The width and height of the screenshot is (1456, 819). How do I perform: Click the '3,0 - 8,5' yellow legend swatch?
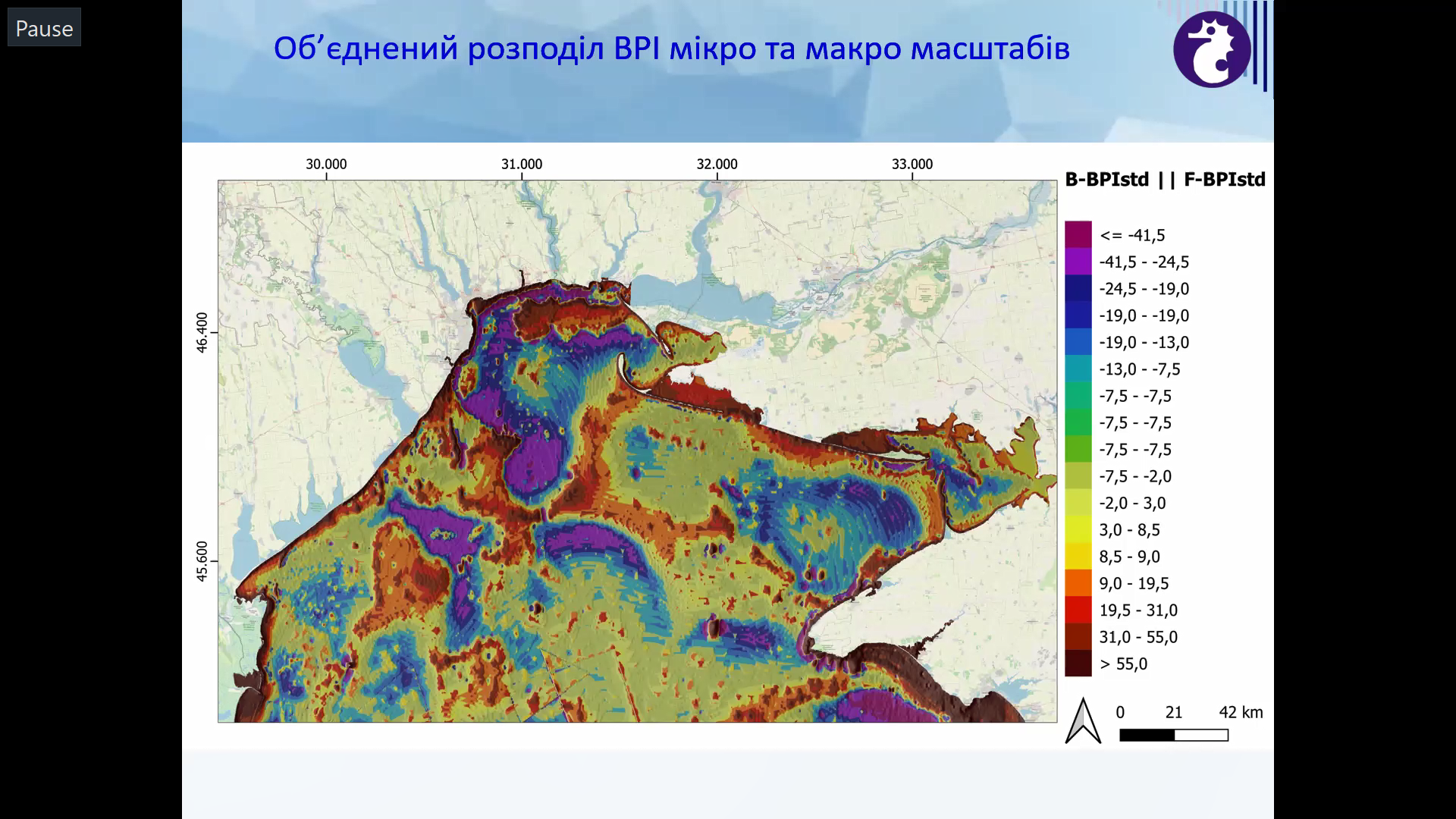[1078, 529]
